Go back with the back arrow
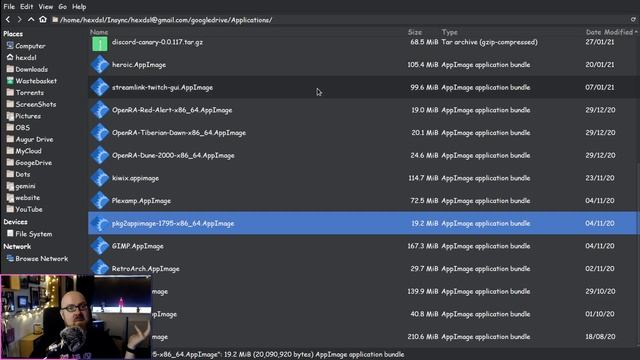The image size is (640, 360). click(8, 19)
